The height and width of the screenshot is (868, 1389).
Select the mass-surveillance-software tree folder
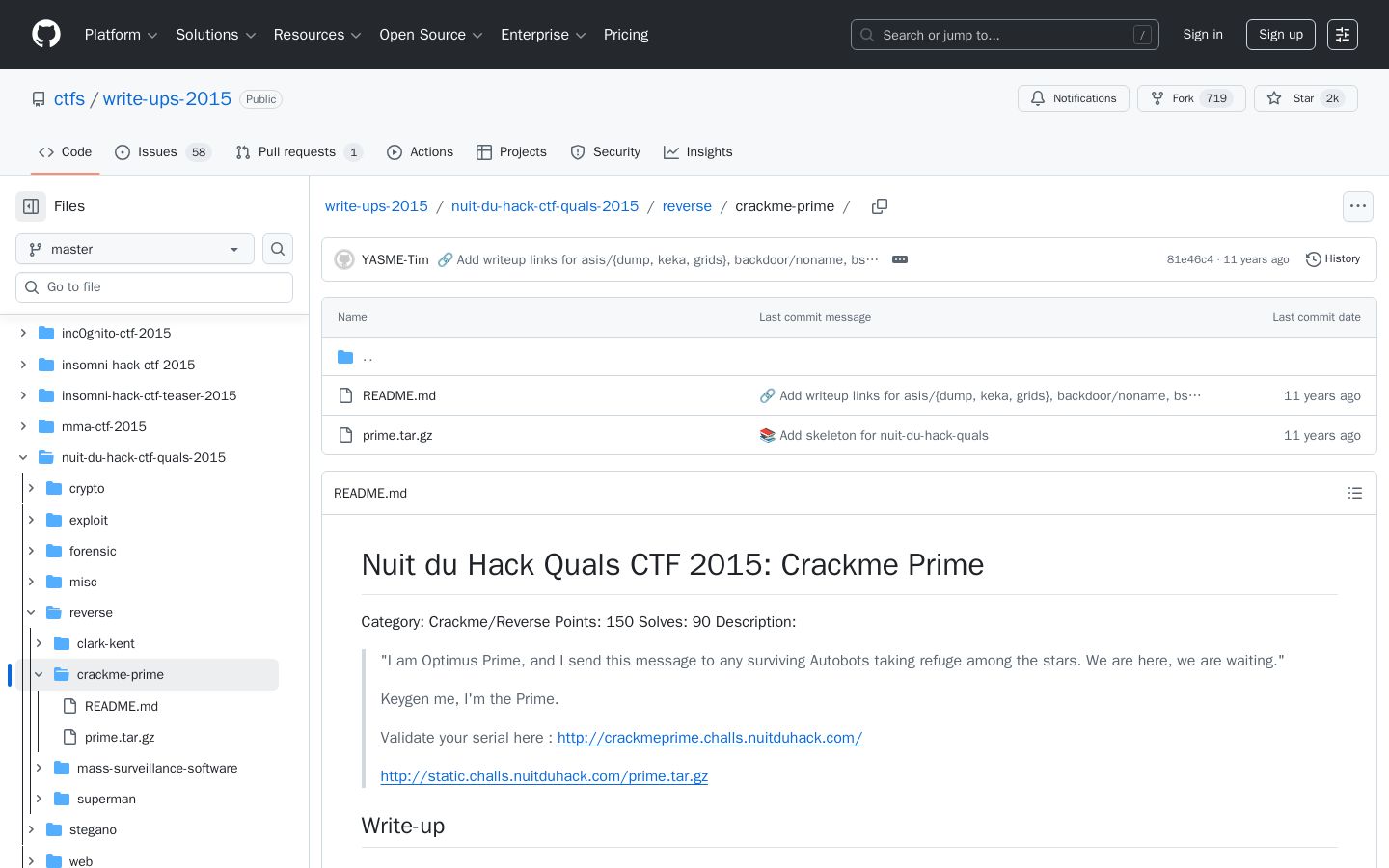[157, 768]
